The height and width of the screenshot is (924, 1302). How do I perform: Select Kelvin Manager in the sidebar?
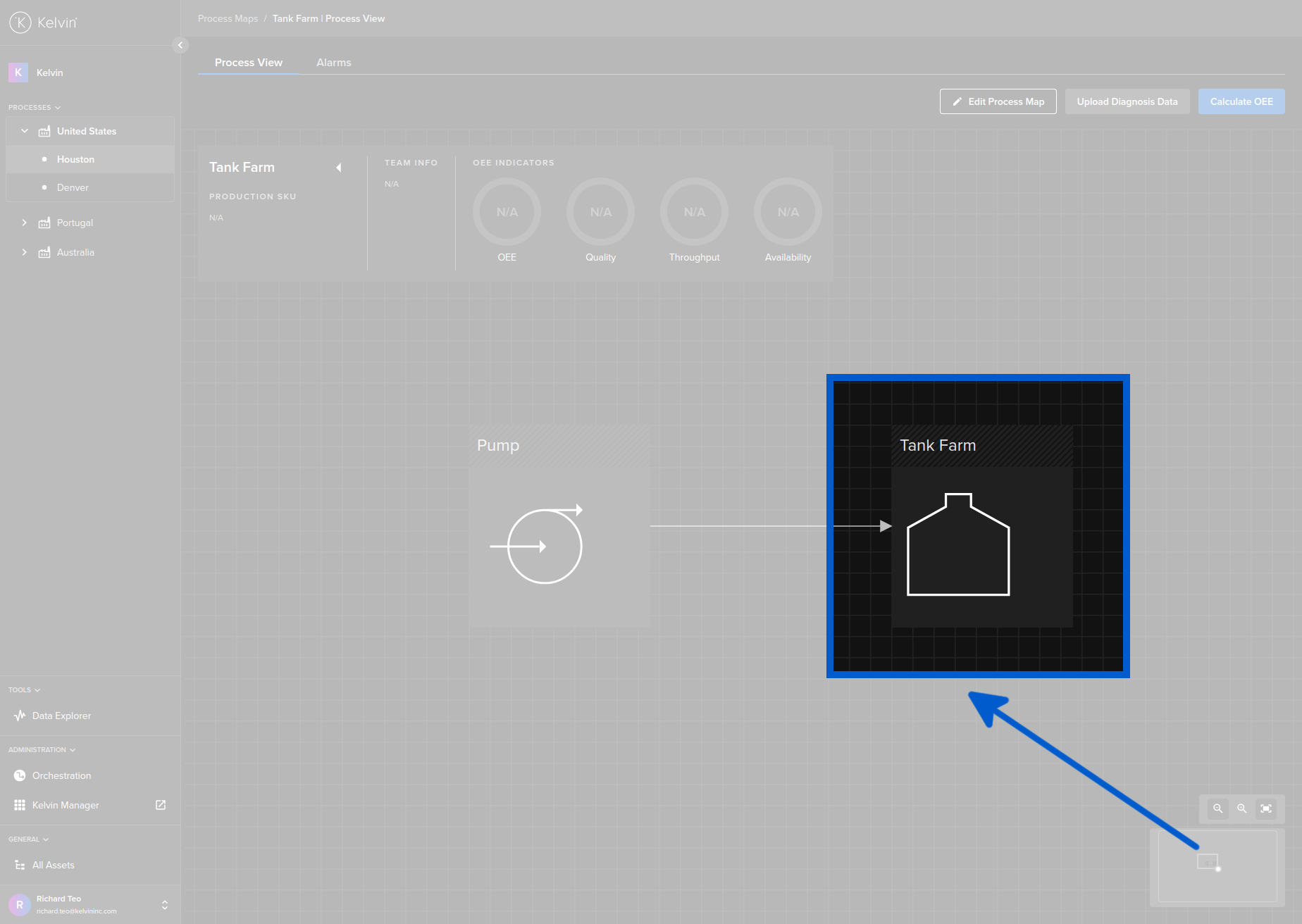pyautogui.click(x=65, y=805)
